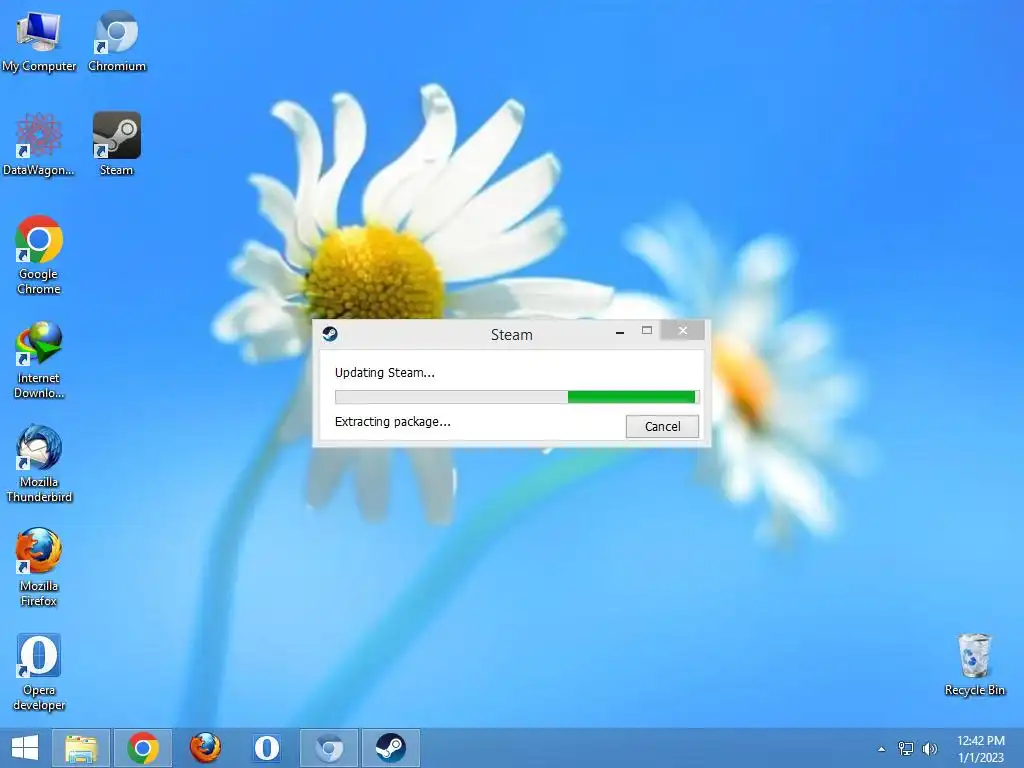Launch Firefox from the taskbar
This screenshot has width=1024, height=768.
tap(205, 748)
